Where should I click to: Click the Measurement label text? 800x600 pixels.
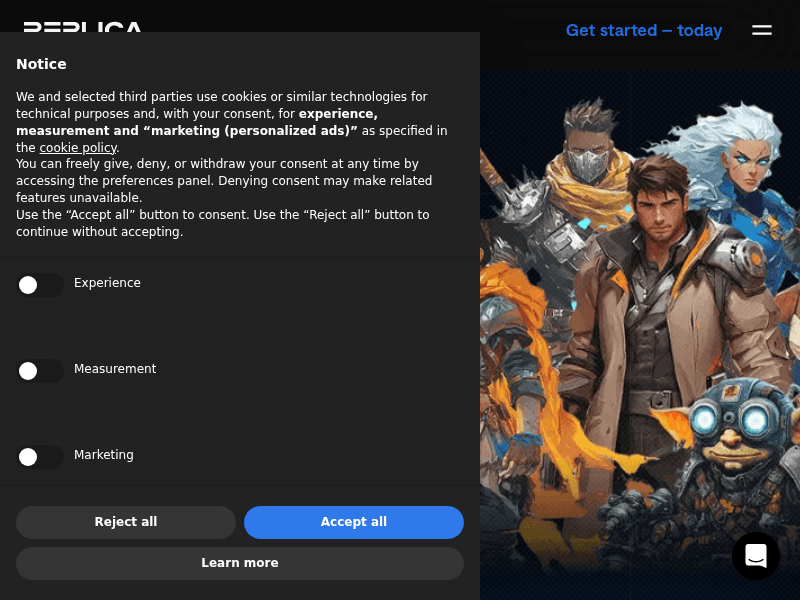(115, 368)
